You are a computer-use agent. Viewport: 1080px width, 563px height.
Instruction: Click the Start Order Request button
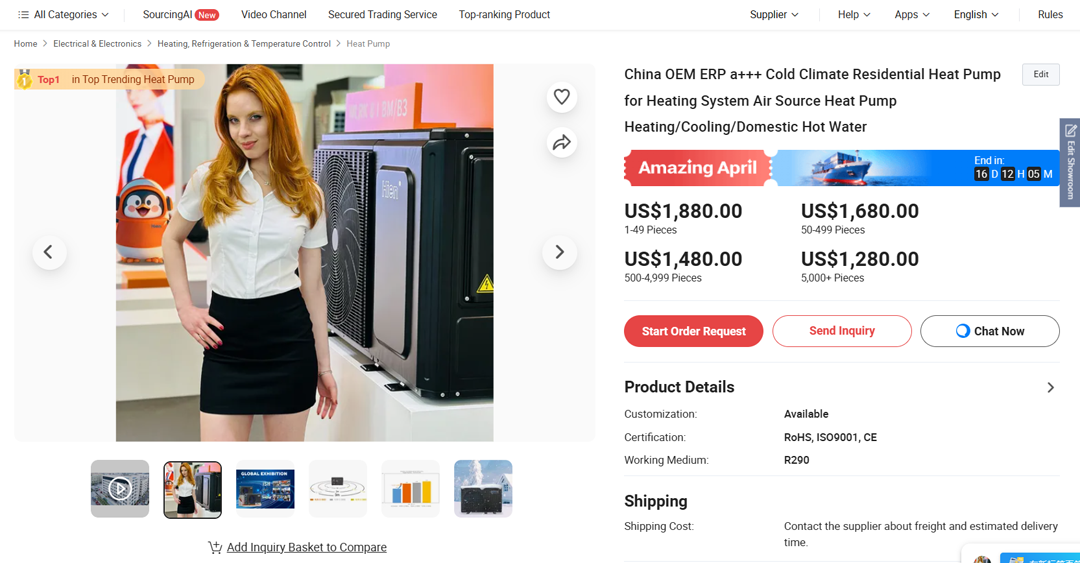coord(694,331)
